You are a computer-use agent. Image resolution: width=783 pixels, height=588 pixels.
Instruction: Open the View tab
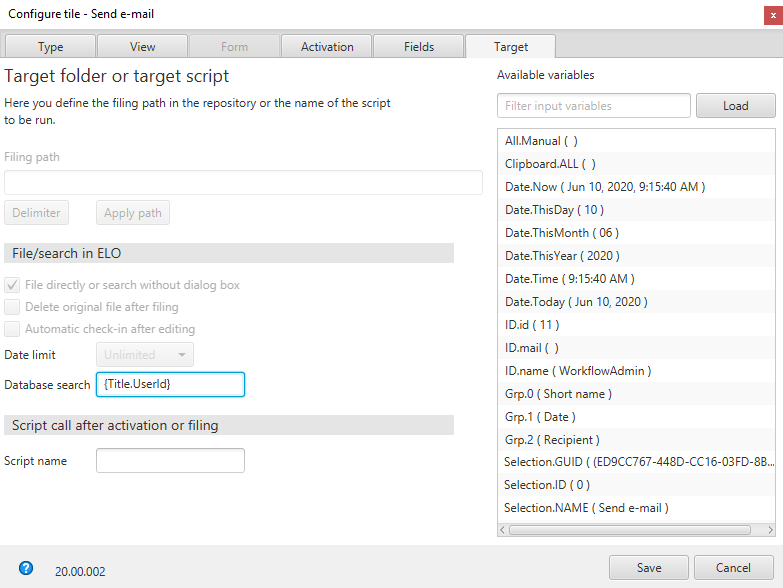(142, 47)
